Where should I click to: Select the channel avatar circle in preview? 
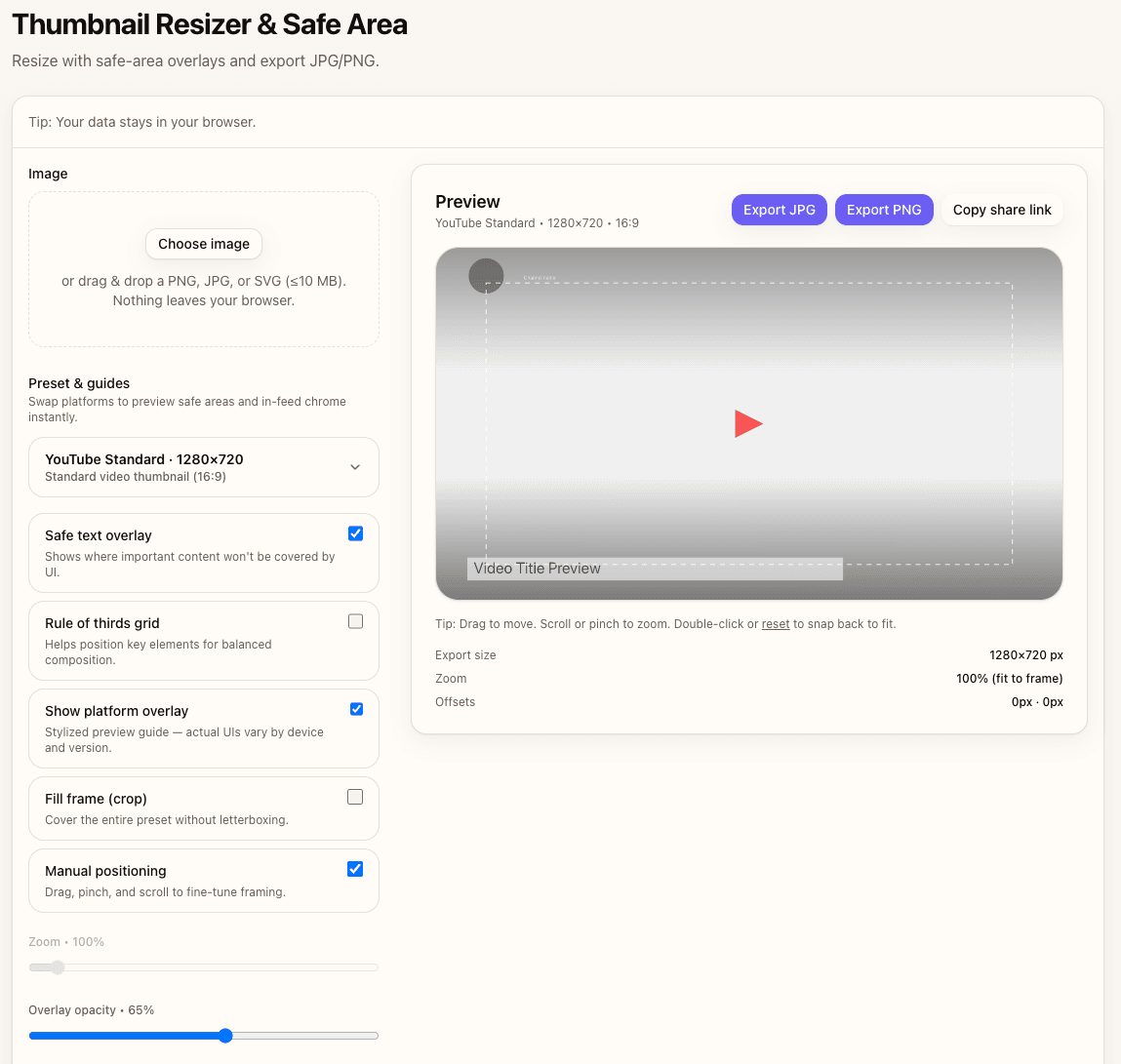486,276
